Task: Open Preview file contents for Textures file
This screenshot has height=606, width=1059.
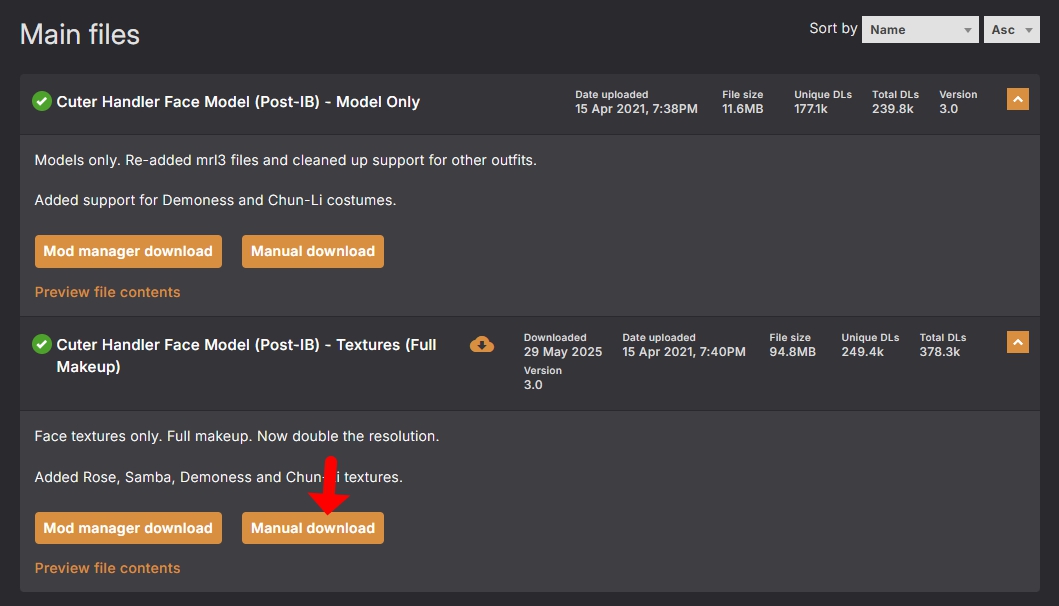Action: tap(107, 568)
